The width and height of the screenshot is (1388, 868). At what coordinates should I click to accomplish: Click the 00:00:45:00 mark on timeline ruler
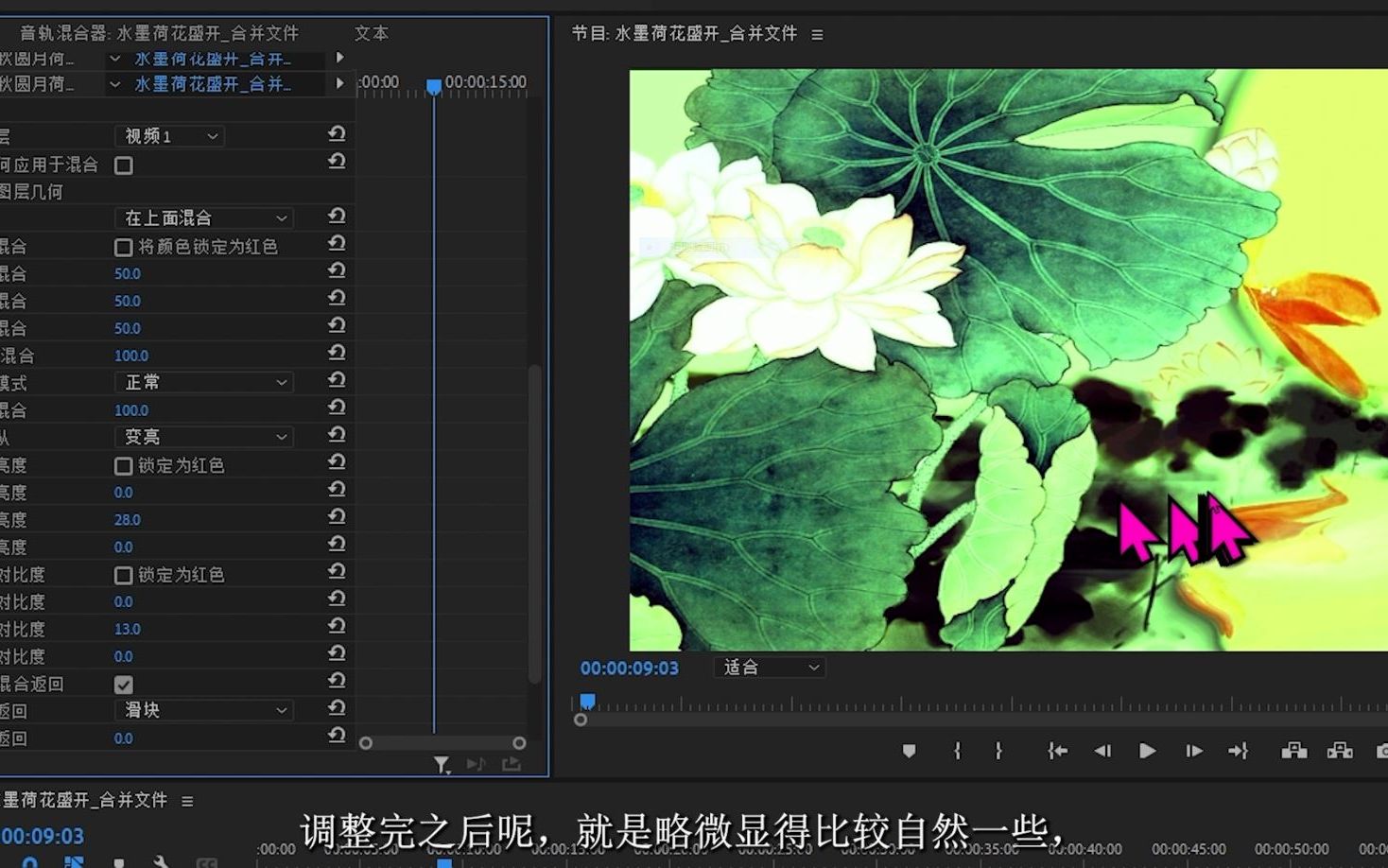(1188, 849)
